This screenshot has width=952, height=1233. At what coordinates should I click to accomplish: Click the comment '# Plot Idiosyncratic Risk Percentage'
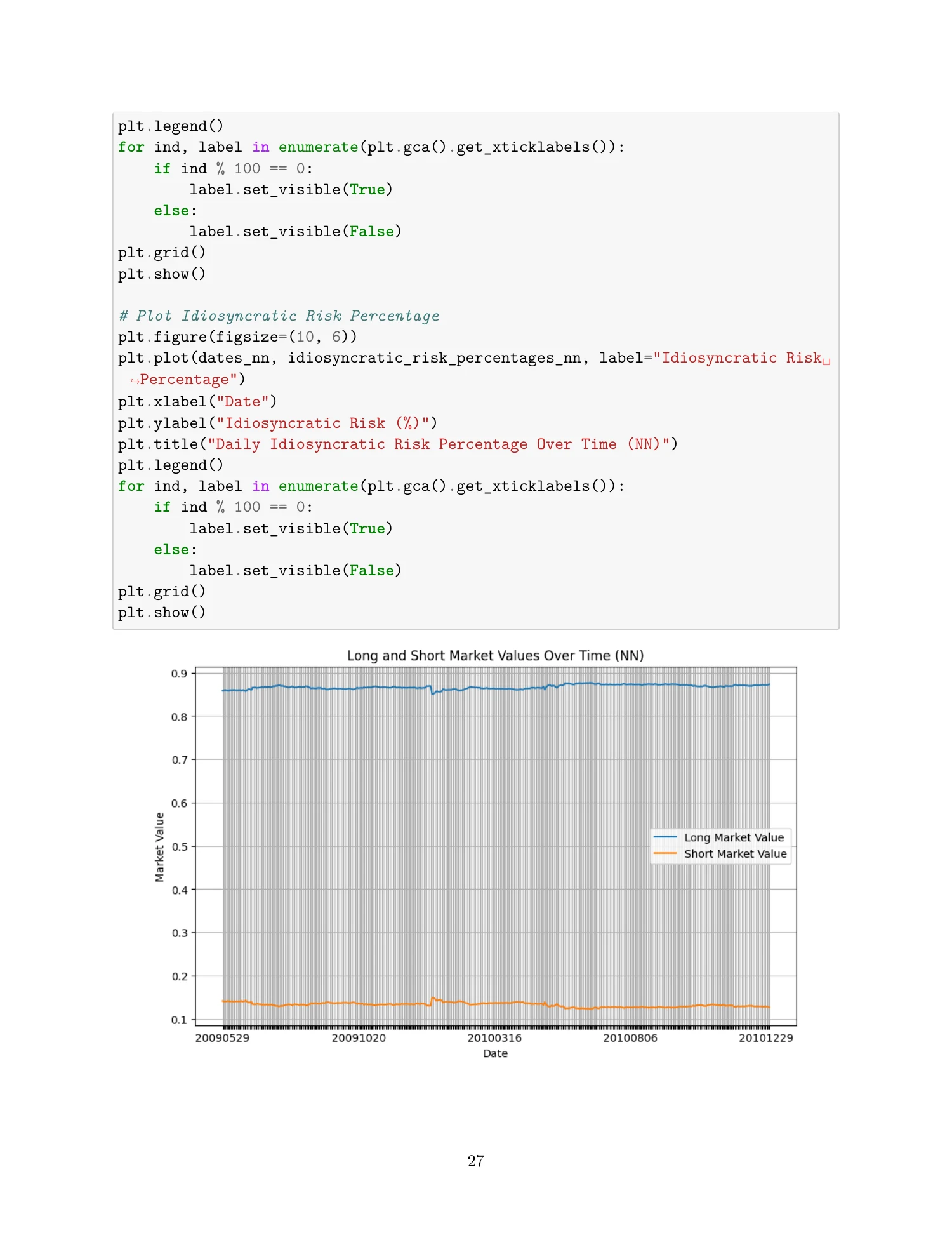click(x=279, y=316)
